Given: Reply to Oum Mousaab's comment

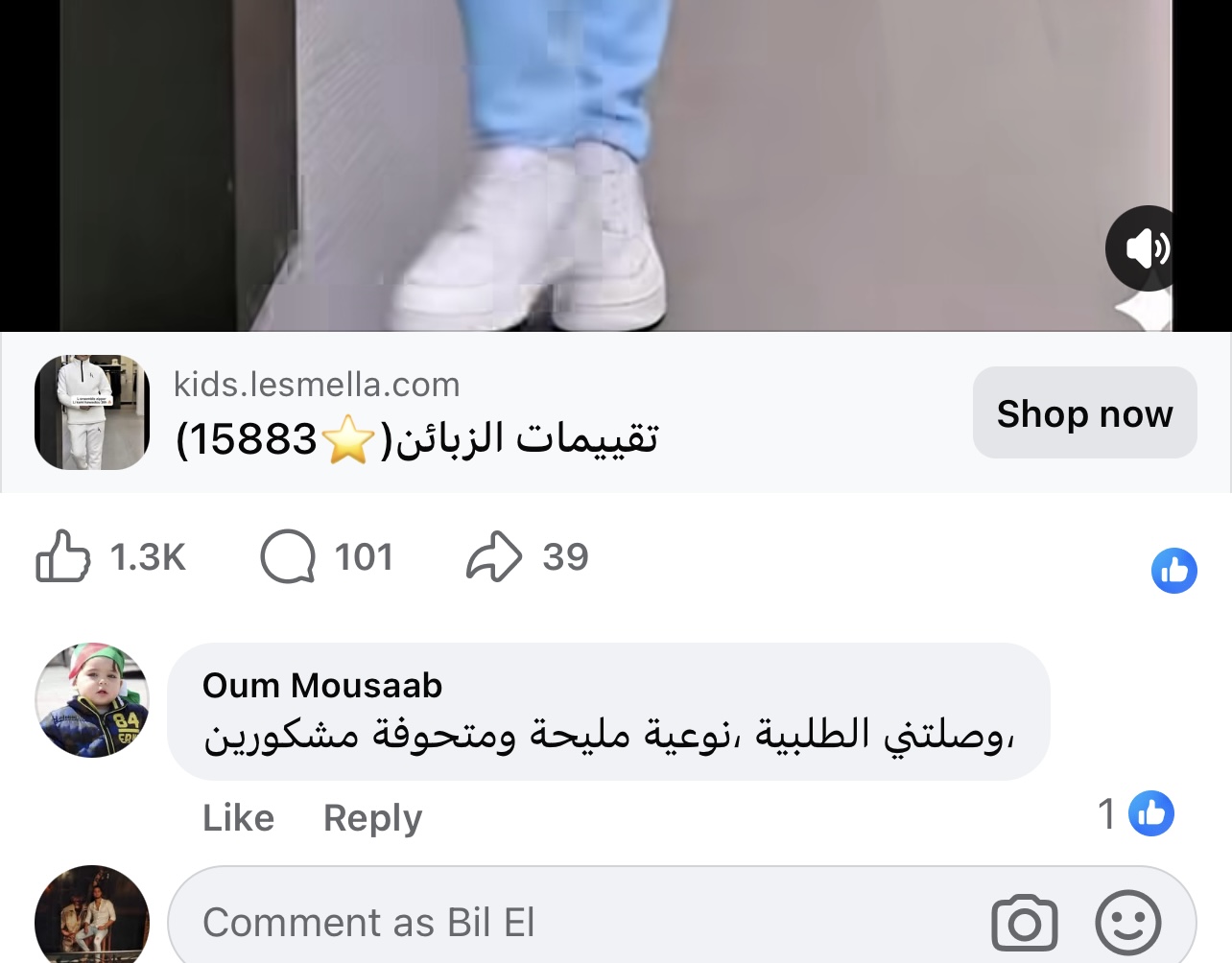Looking at the screenshot, I should pos(372,818).
